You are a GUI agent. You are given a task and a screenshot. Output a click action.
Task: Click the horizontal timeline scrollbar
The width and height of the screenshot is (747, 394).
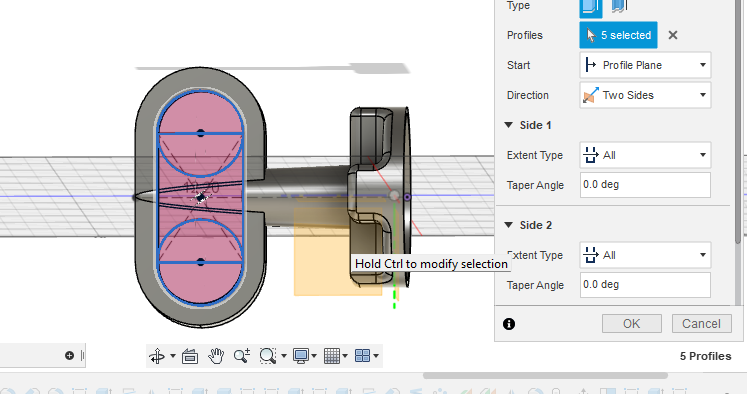click(x=545, y=376)
